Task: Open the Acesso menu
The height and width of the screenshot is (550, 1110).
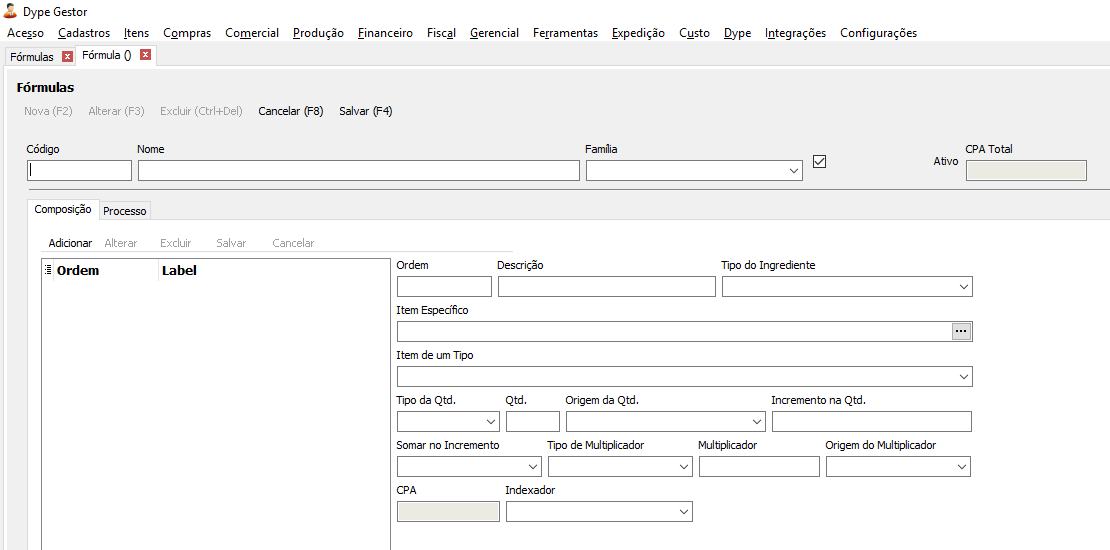Action: point(25,33)
